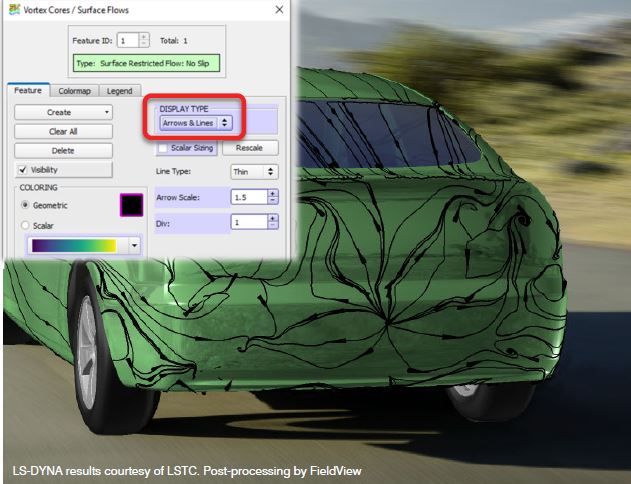Click the Clear All button
This screenshot has height=484, width=631.
click(x=64, y=132)
